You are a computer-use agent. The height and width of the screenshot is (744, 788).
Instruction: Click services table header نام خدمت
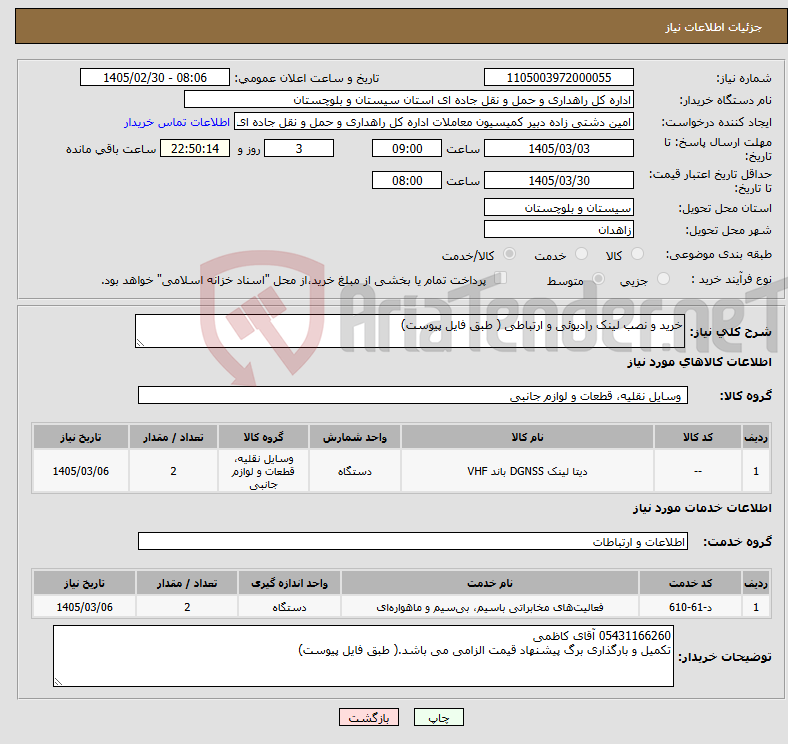pos(490,583)
